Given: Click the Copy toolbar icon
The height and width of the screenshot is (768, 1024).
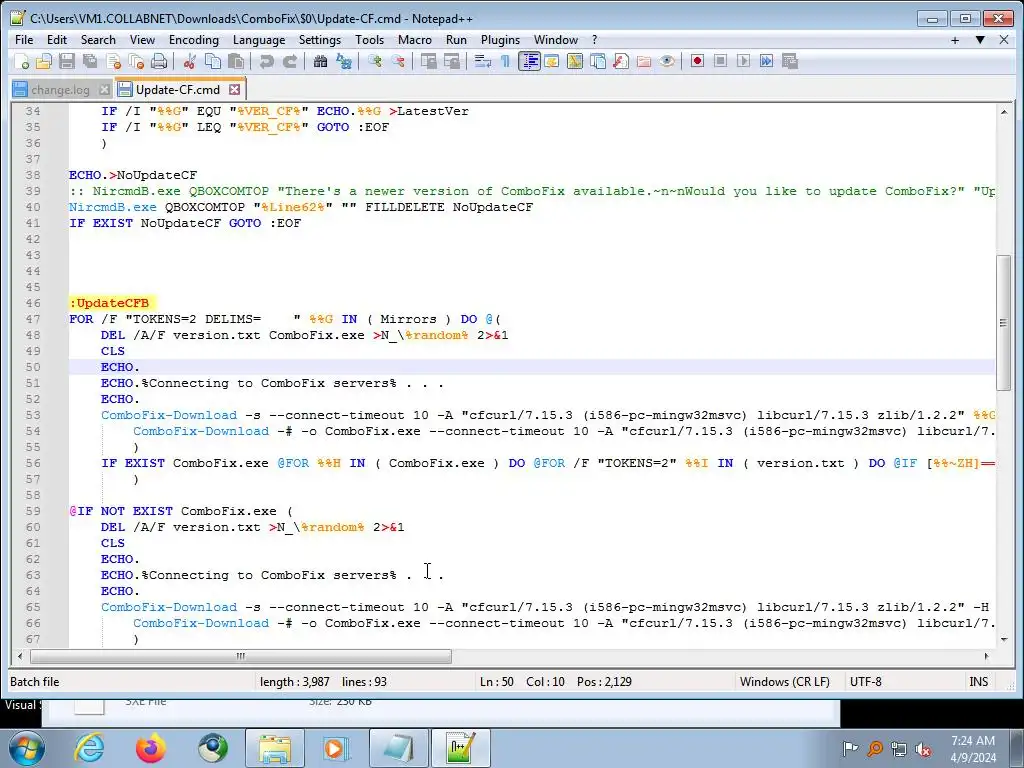Looking at the screenshot, I should click(213, 61).
